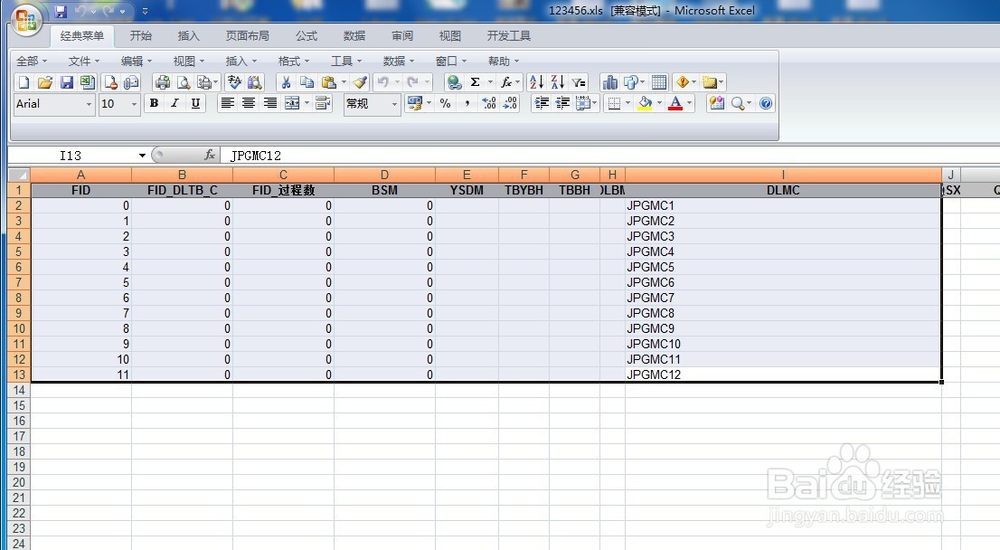
Task: Customize Quick Access Toolbar dropdown
Action: tap(145, 11)
